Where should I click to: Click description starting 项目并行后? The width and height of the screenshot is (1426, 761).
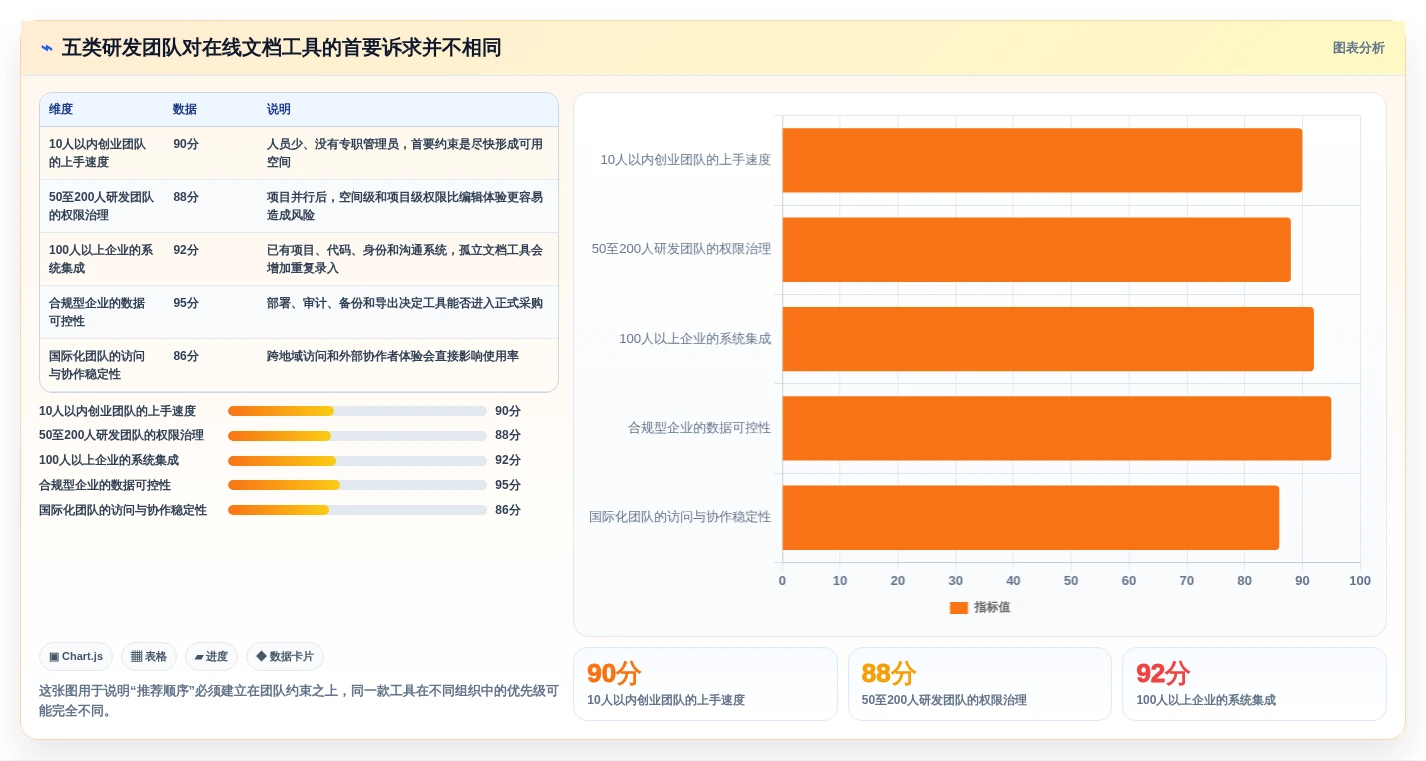click(405, 206)
